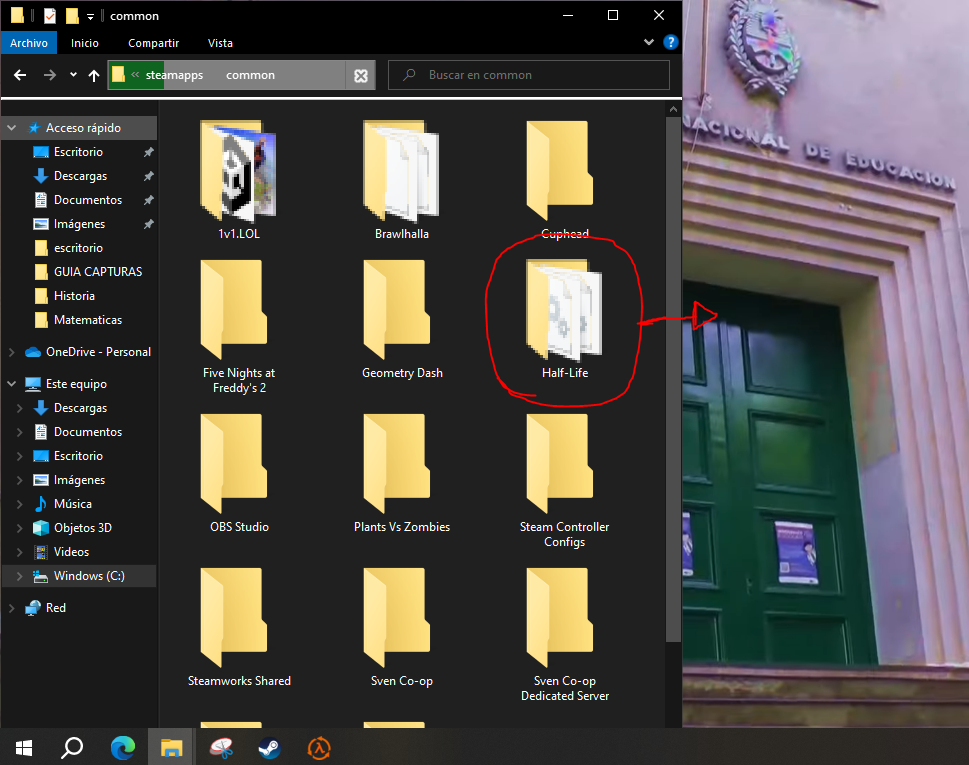Click steamapps in the address path
Screen dimensions: 969x765
point(174,75)
